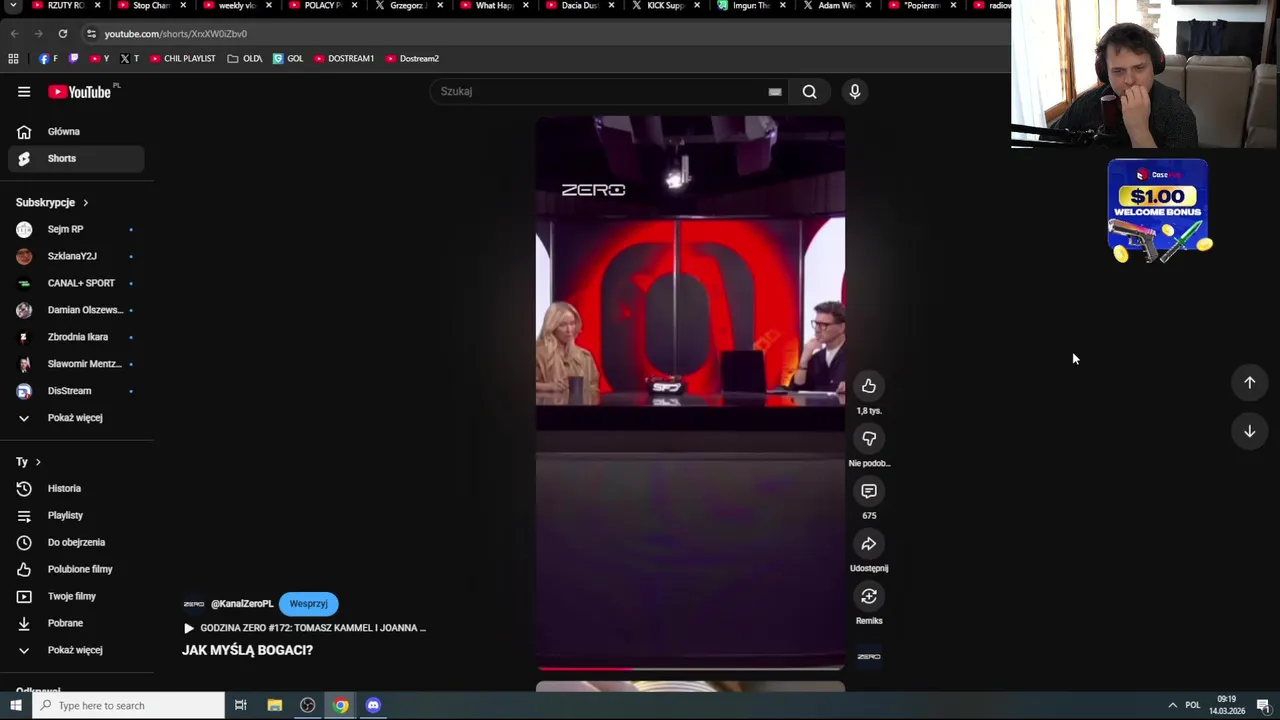Image resolution: width=1280 pixels, height=720 pixels.
Task: Remix this Short with the Remiks icon
Action: (869, 596)
